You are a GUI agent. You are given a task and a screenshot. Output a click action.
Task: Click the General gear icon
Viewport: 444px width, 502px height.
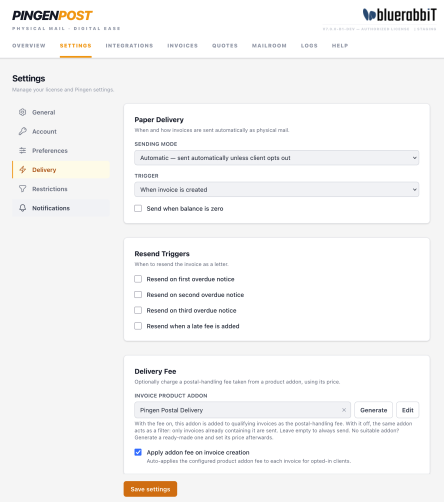pyautogui.click(x=22, y=112)
